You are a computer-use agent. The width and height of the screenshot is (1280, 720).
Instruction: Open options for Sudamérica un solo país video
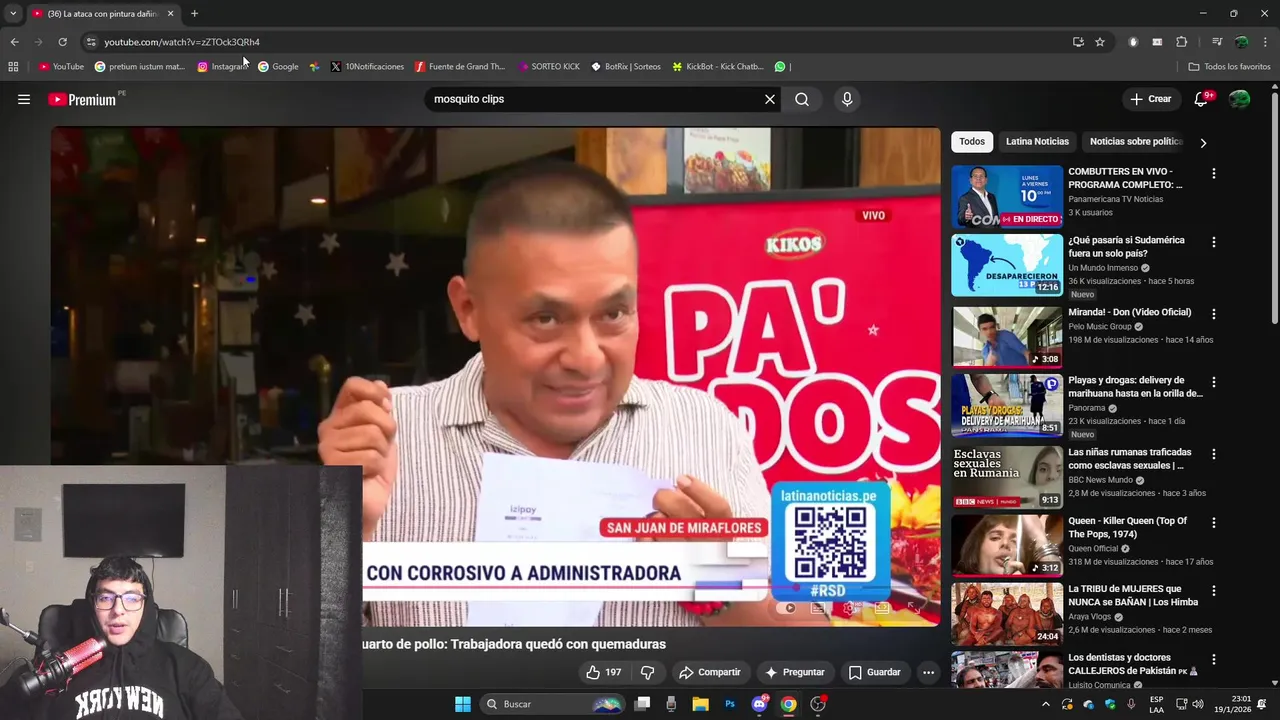(x=1214, y=242)
